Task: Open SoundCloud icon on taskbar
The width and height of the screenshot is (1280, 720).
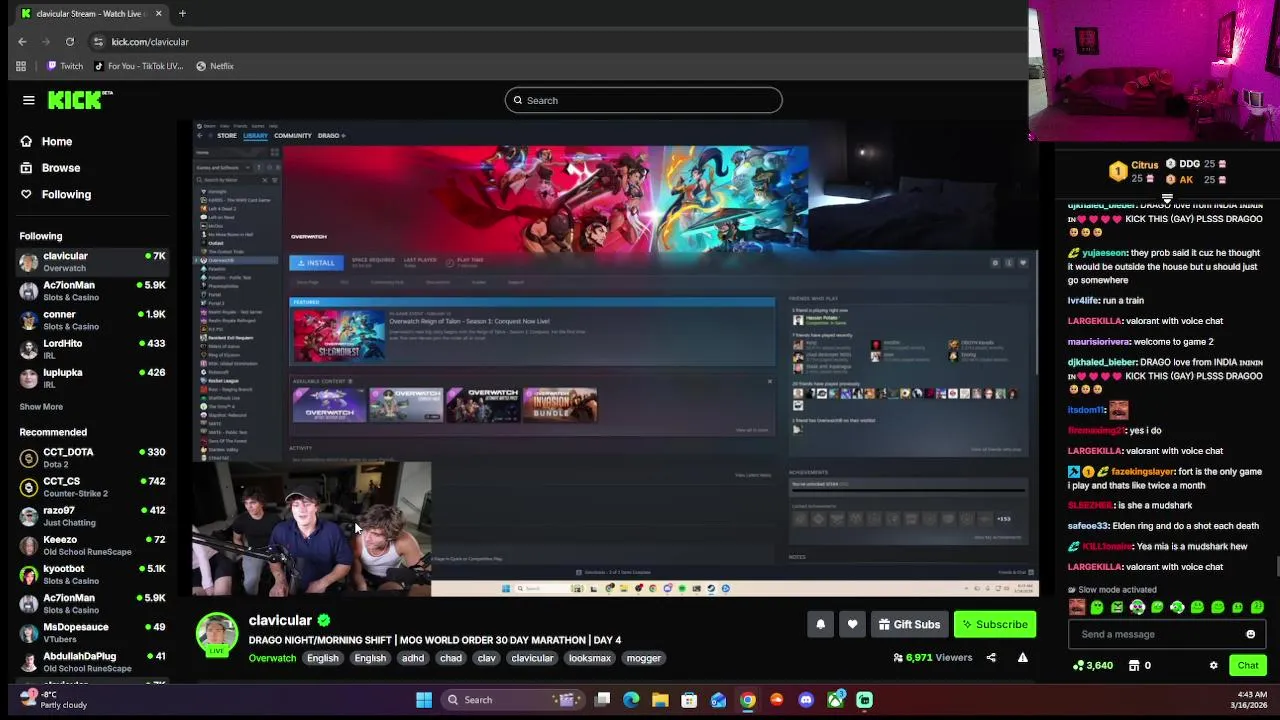Action: tap(777, 700)
